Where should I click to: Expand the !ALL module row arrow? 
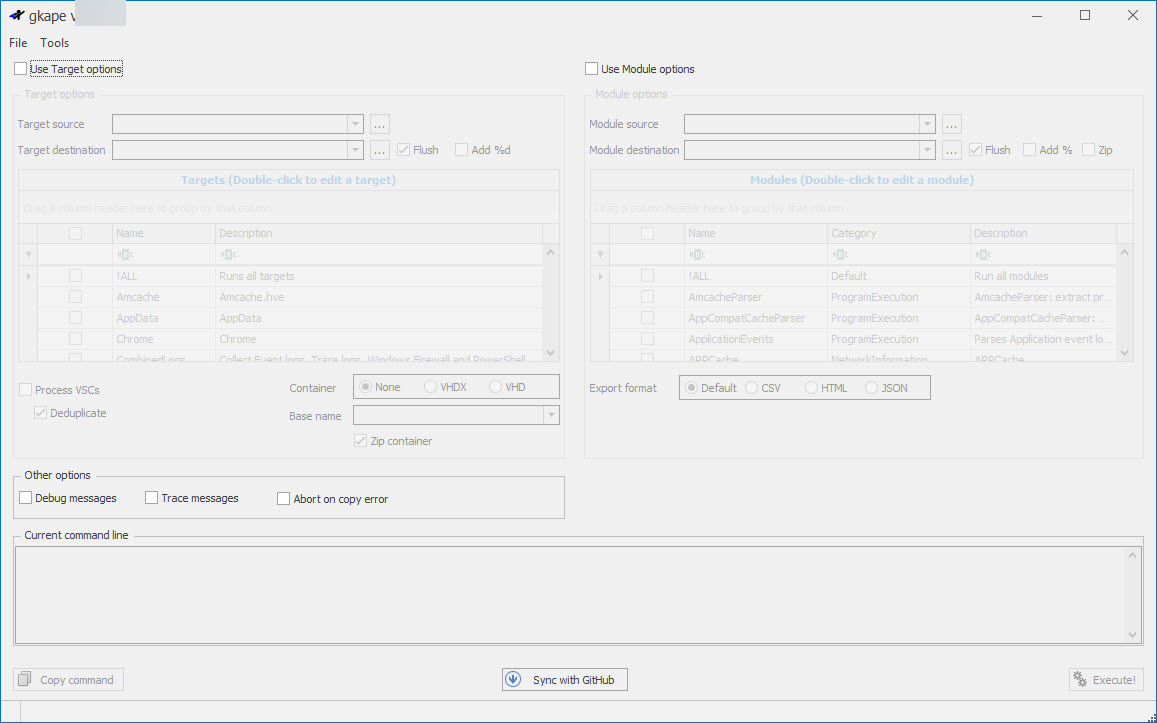click(x=601, y=276)
